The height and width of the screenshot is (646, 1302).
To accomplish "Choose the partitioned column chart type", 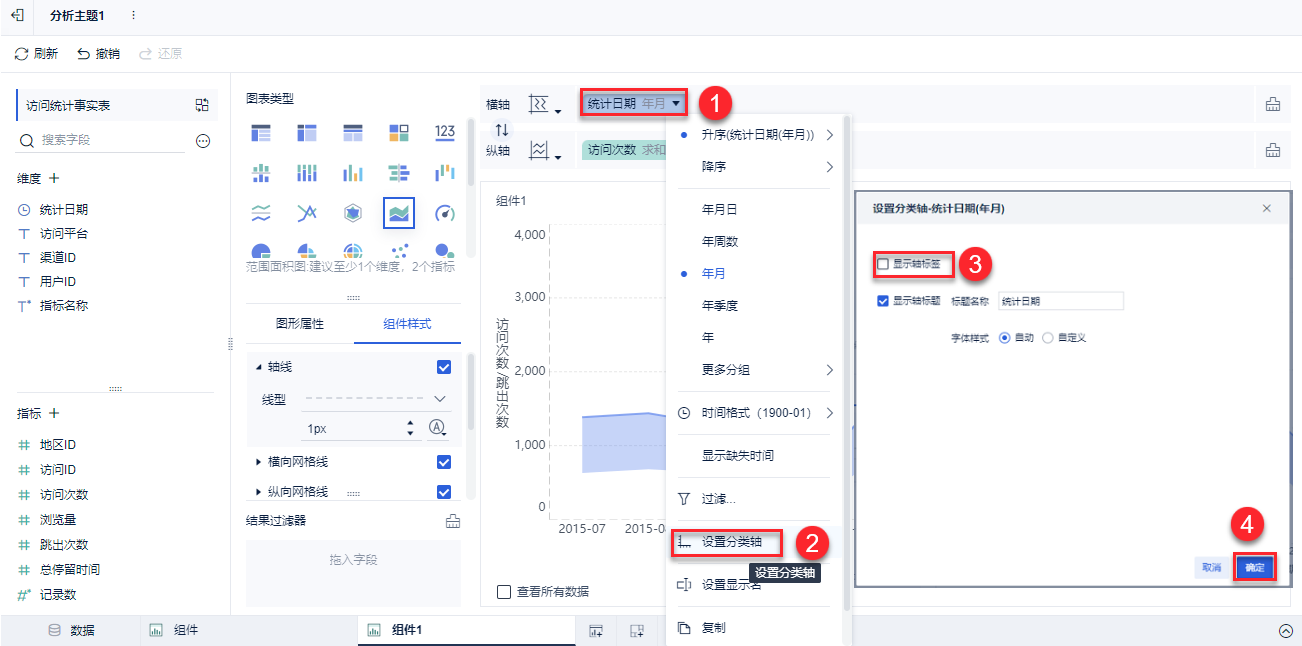I will coord(261,173).
